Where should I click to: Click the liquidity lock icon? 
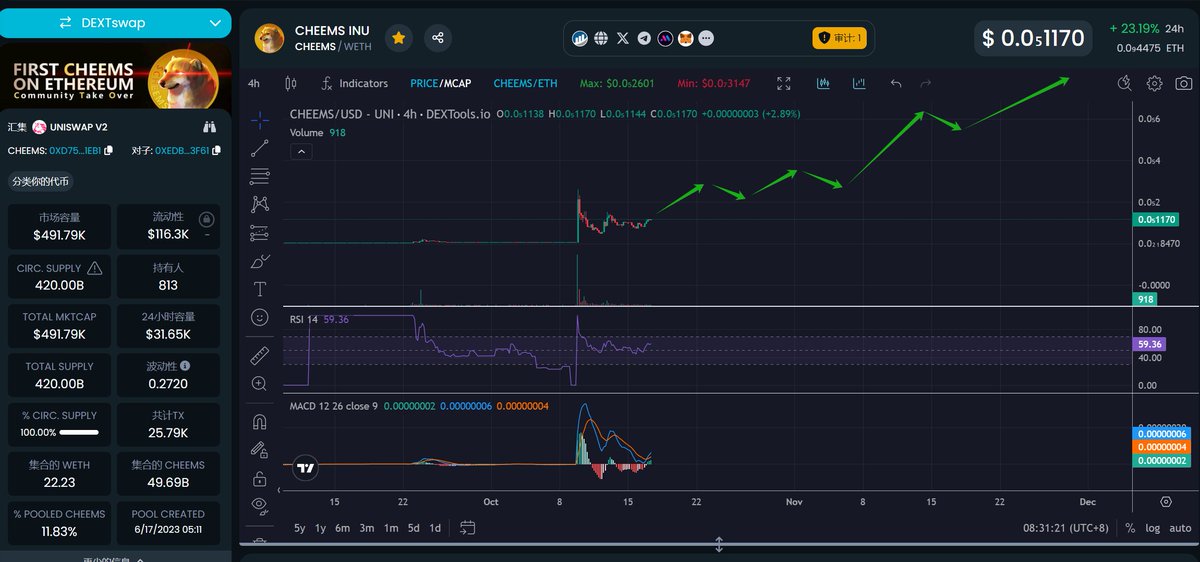(207, 219)
